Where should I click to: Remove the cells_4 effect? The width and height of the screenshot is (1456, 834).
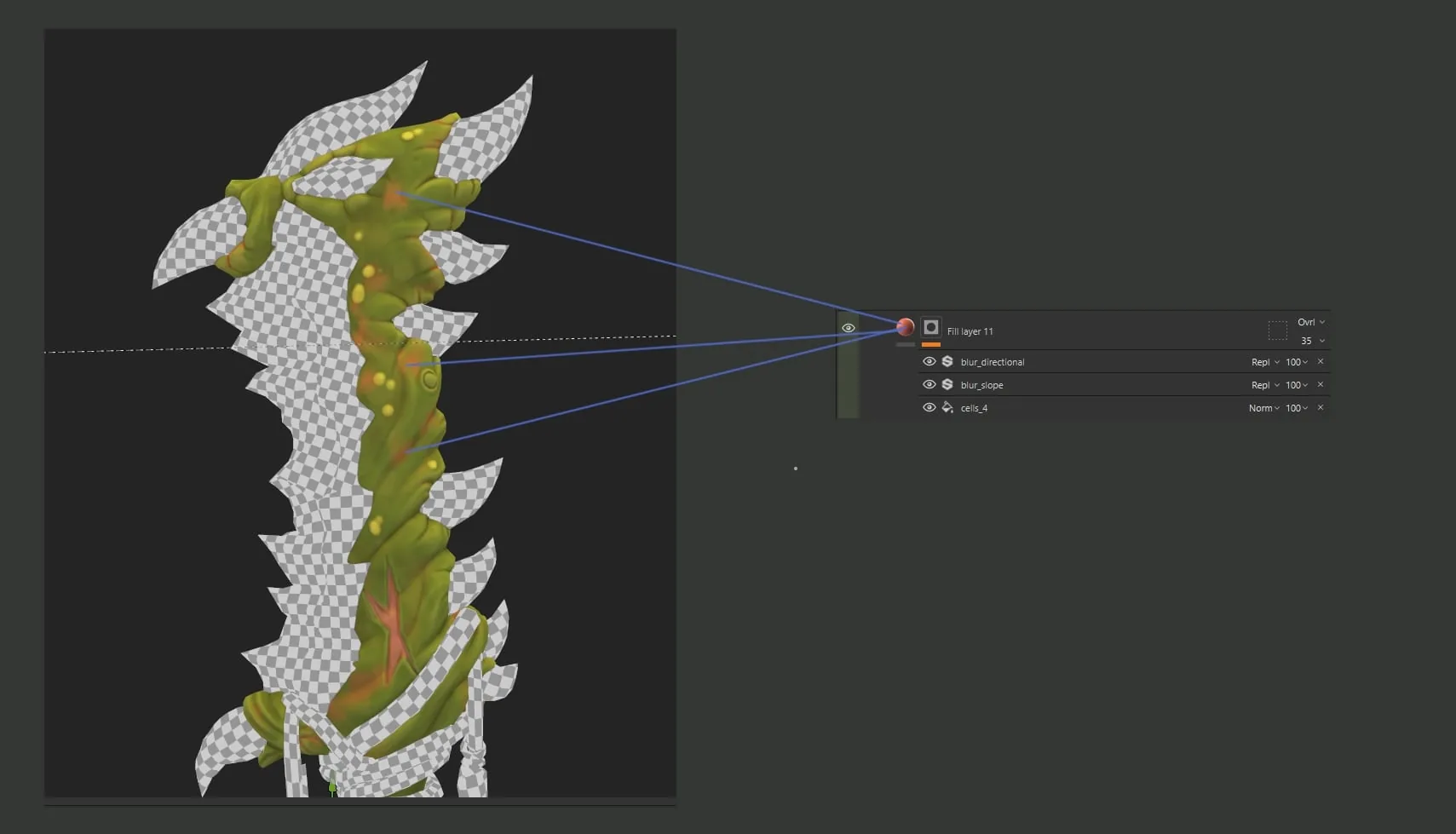pos(1321,407)
